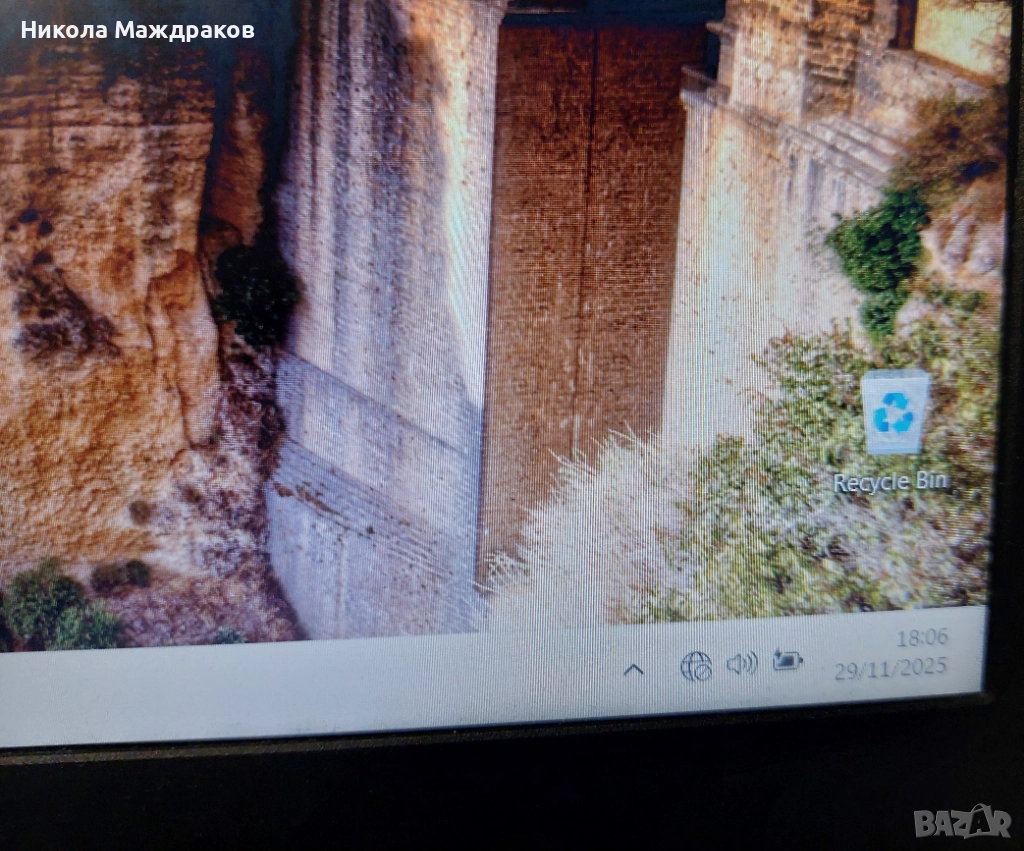Click the green shrub at bottom-left of desktop

55,605
